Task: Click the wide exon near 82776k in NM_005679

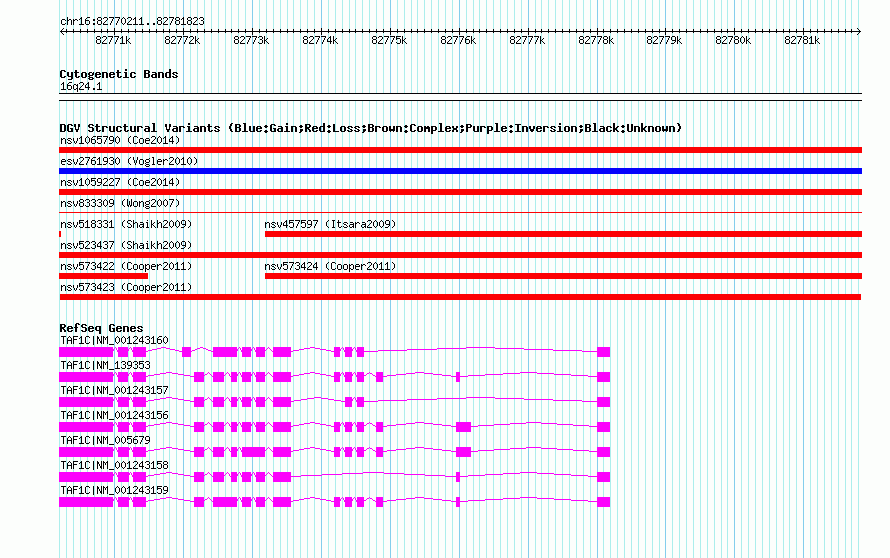Action: (x=463, y=452)
